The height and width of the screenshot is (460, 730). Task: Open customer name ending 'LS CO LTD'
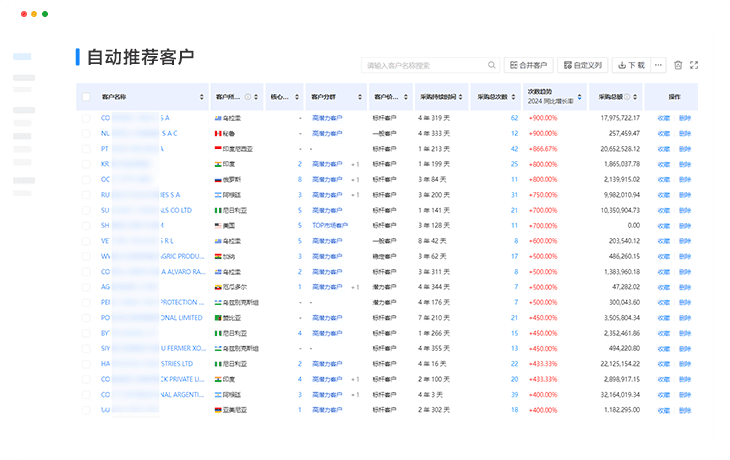click(147, 210)
